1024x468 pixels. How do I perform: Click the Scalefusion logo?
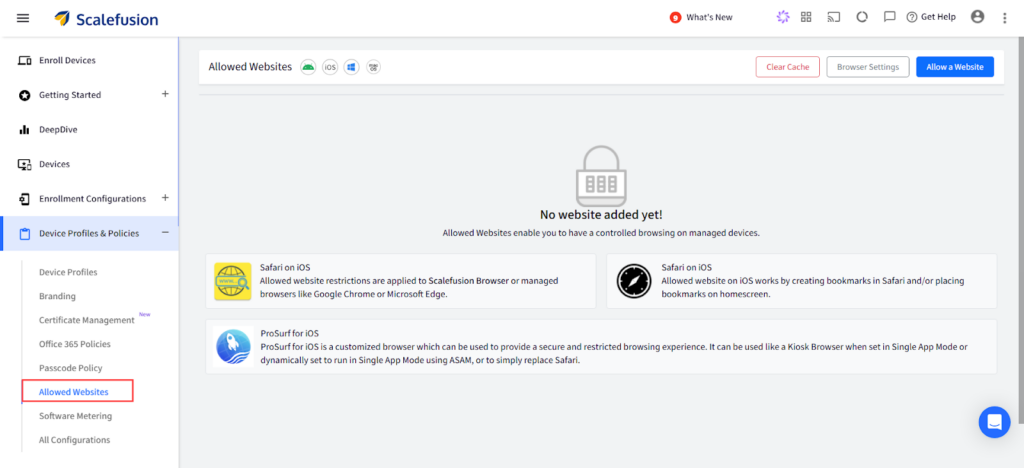pos(106,19)
